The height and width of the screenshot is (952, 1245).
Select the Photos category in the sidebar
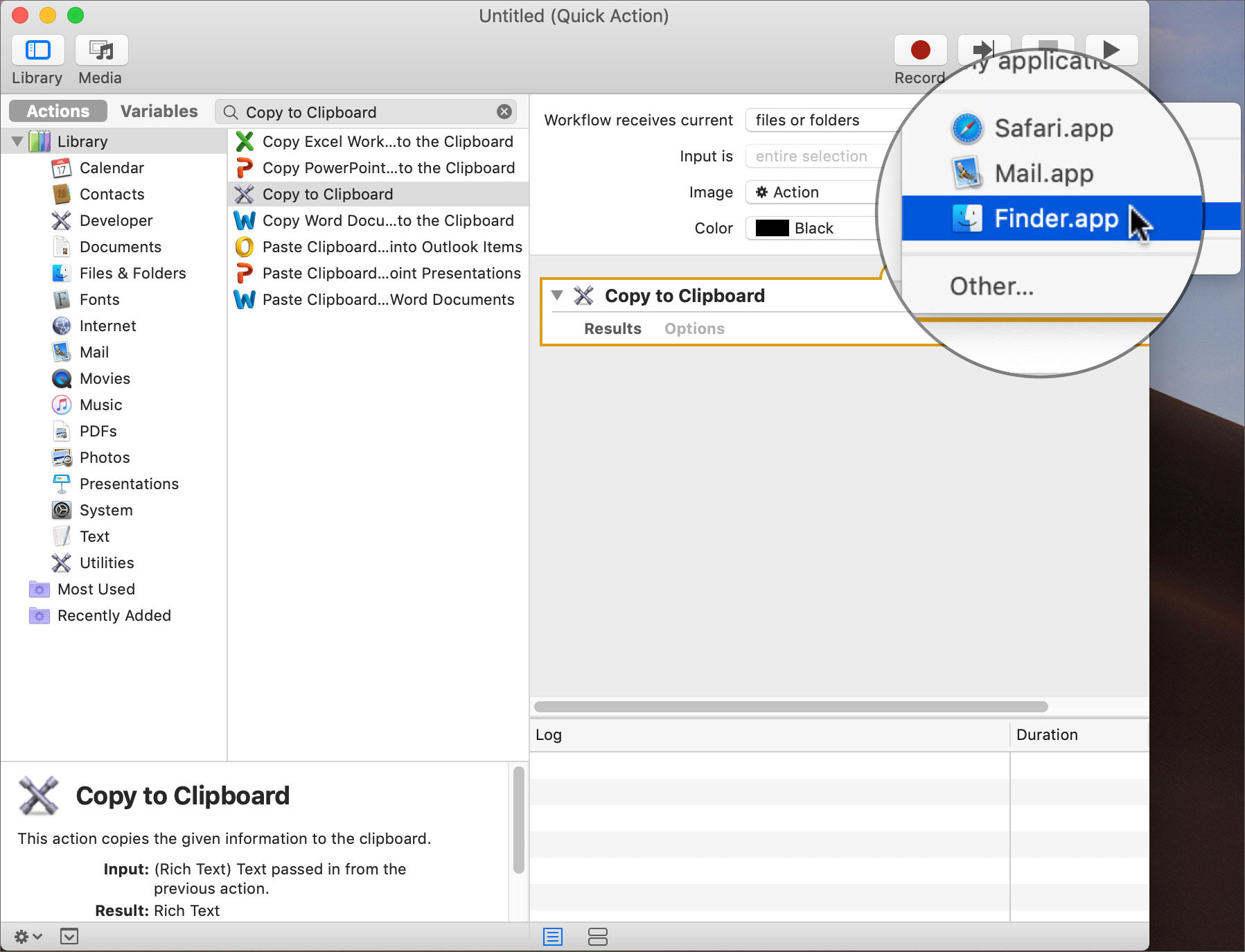(105, 457)
